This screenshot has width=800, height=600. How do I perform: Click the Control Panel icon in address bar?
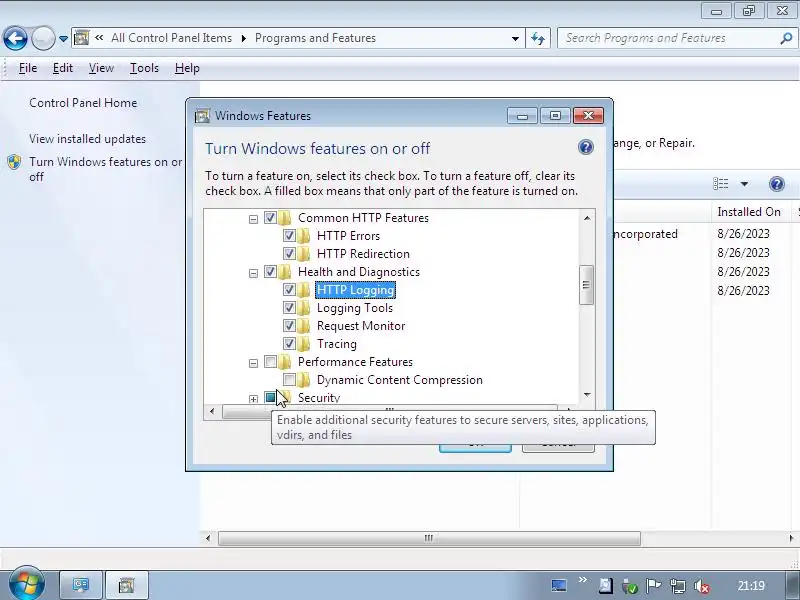tap(82, 38)
